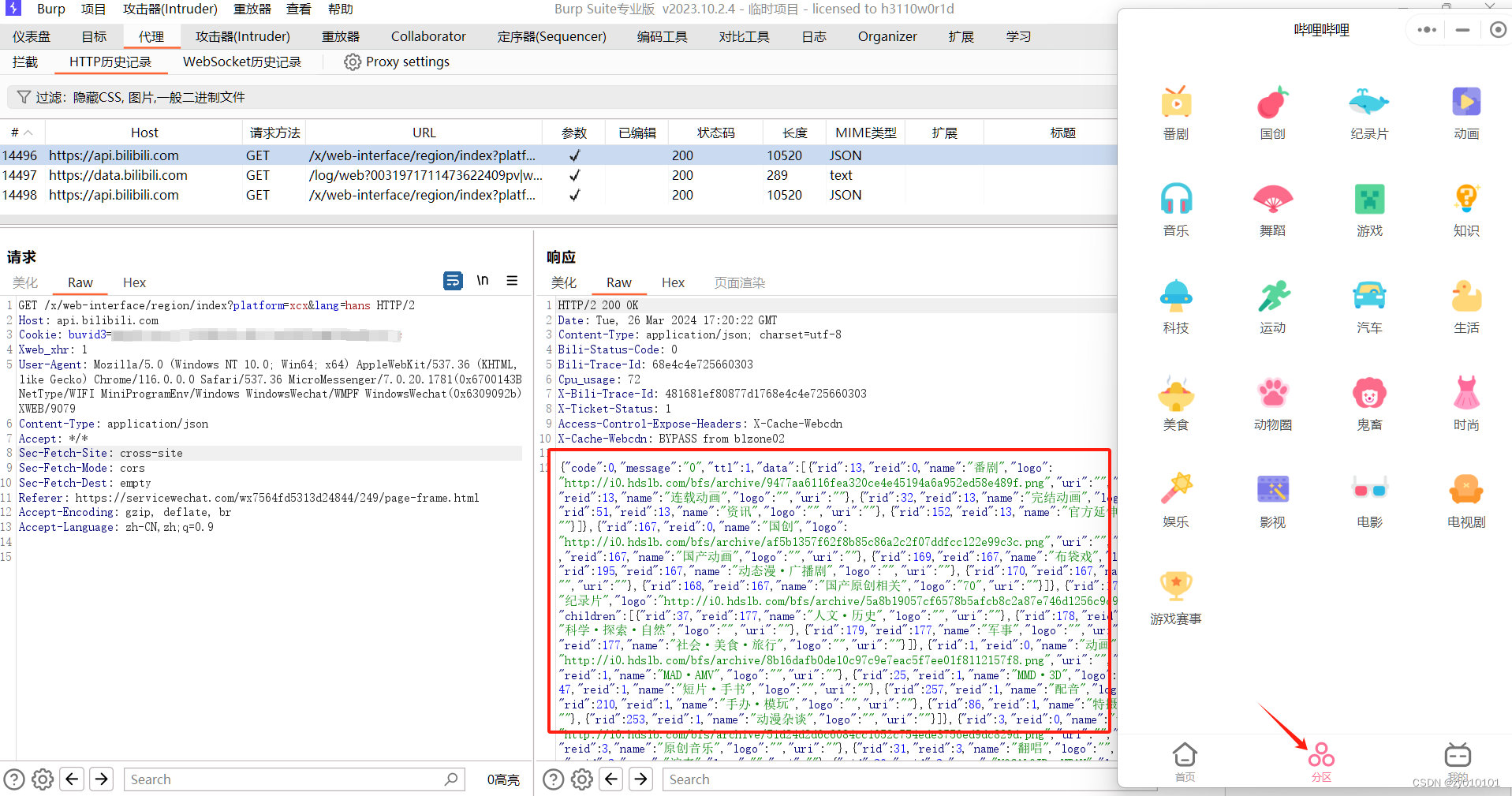Switch to the 重放器 tab
This screenshot has height=796, width=1512.
(341, 36)
